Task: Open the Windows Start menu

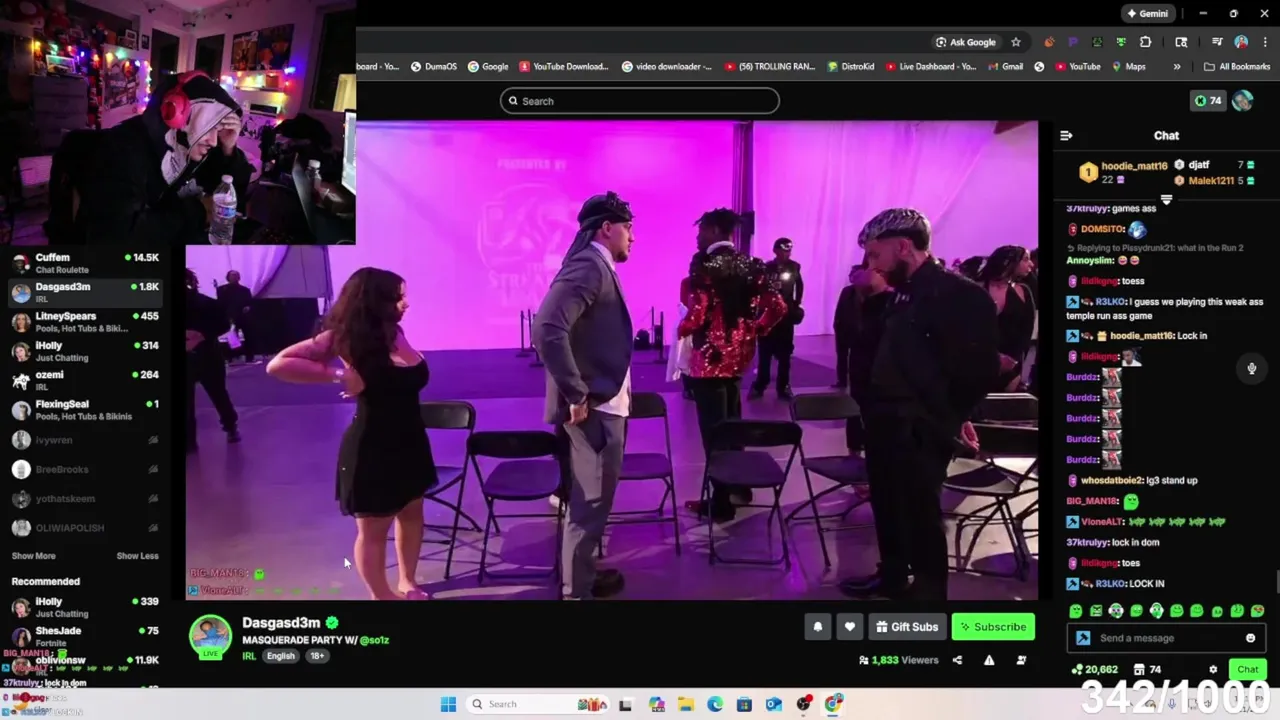Action: [x=448, y=704]
